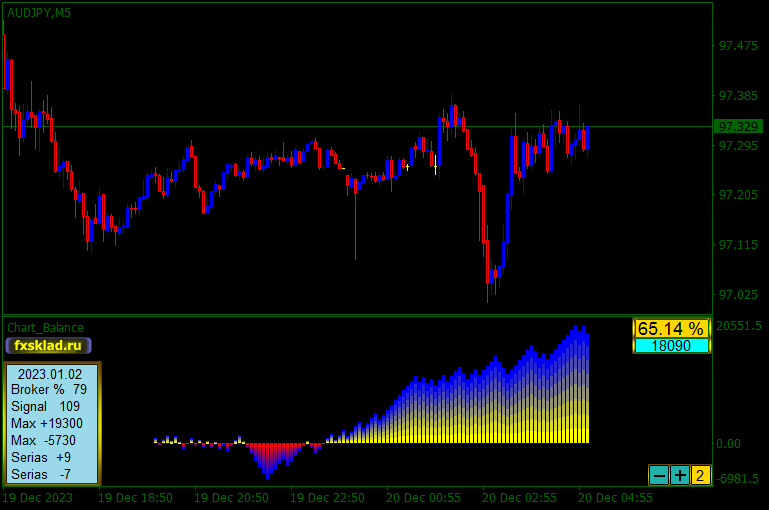769x510 pixels.
Task: Click the 20 Dec 02:55 time label
Action: pyautogui.click(x=519, y=498)
